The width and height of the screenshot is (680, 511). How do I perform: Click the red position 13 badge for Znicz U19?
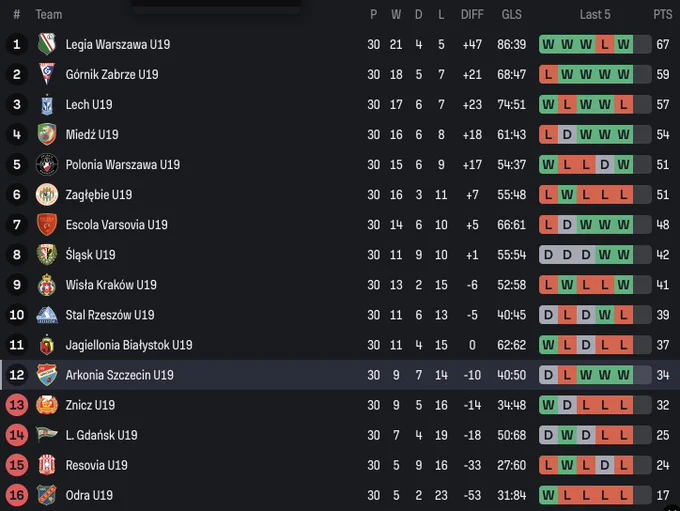coord(17,405)
